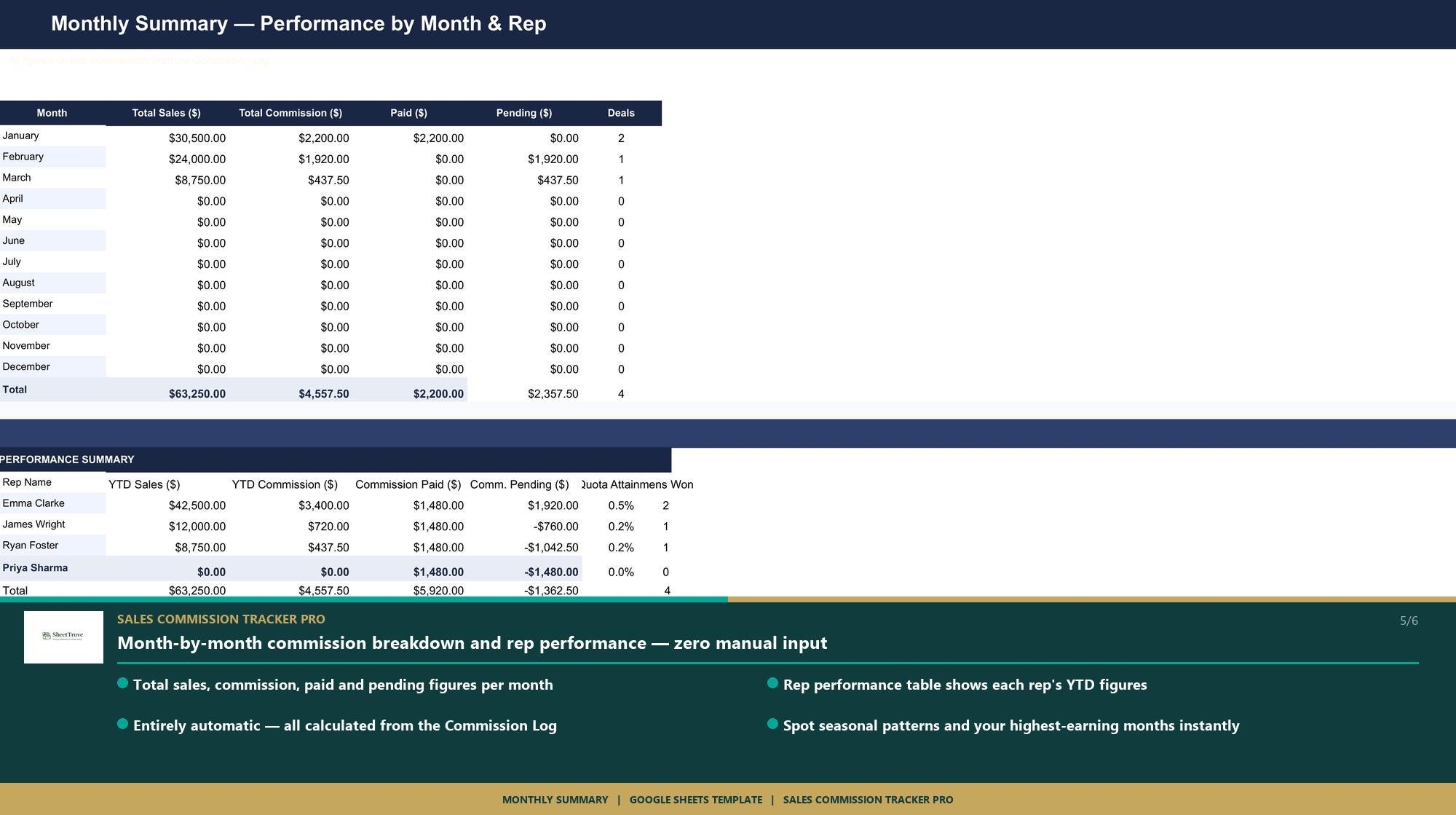Viewport: 1456px width, 815px height.
Task: Click bullet 'Entirely automatic' from the Commission Log
Action: [x=345, y=725]
